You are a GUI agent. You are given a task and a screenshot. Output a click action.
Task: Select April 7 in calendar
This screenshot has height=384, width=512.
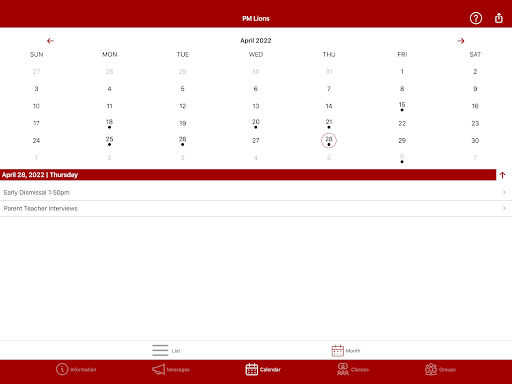(x=329, y=89)
